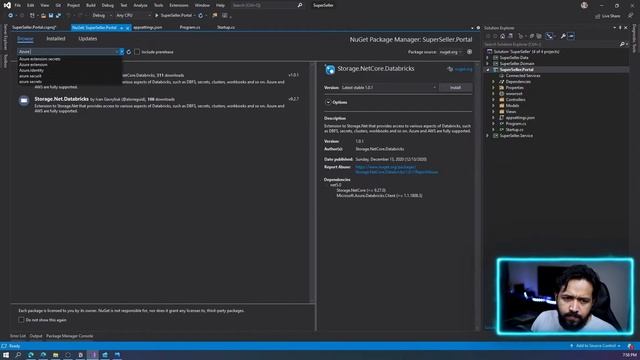Open the appsettings.json editor tab

click(x=148, y=27)
